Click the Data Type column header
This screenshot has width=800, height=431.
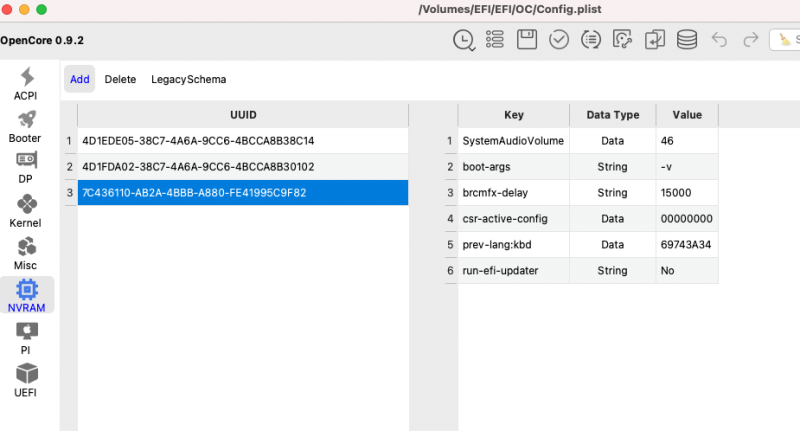pos(612,115)
